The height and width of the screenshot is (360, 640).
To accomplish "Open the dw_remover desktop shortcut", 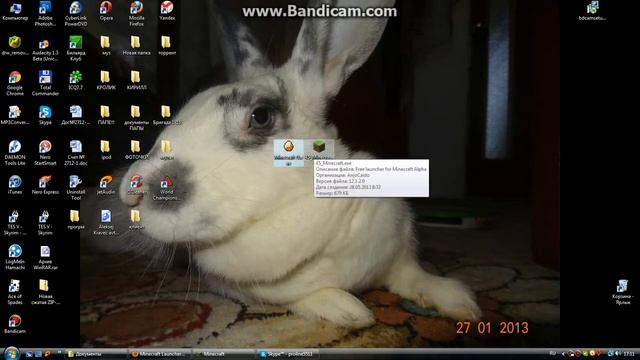I will tap(15, 46).
